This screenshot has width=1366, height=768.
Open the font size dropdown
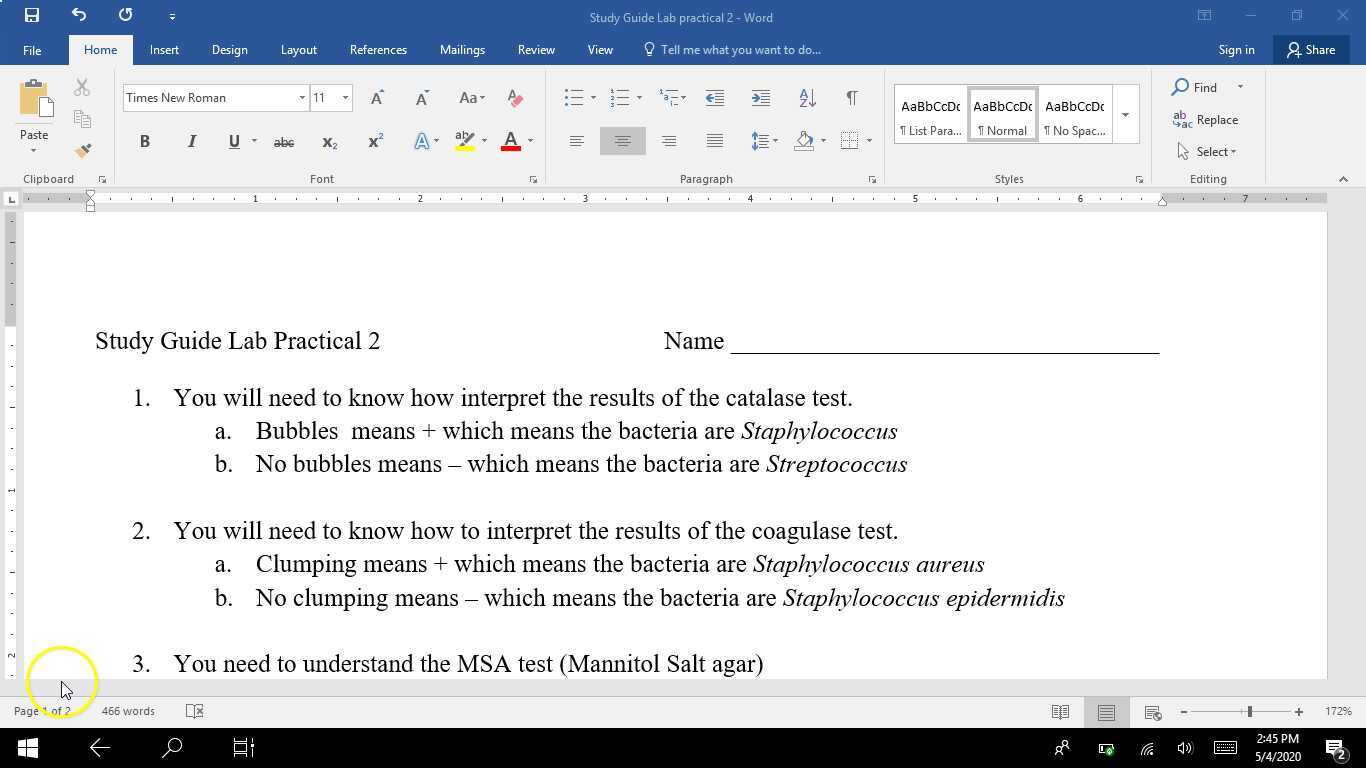[345, 97]
